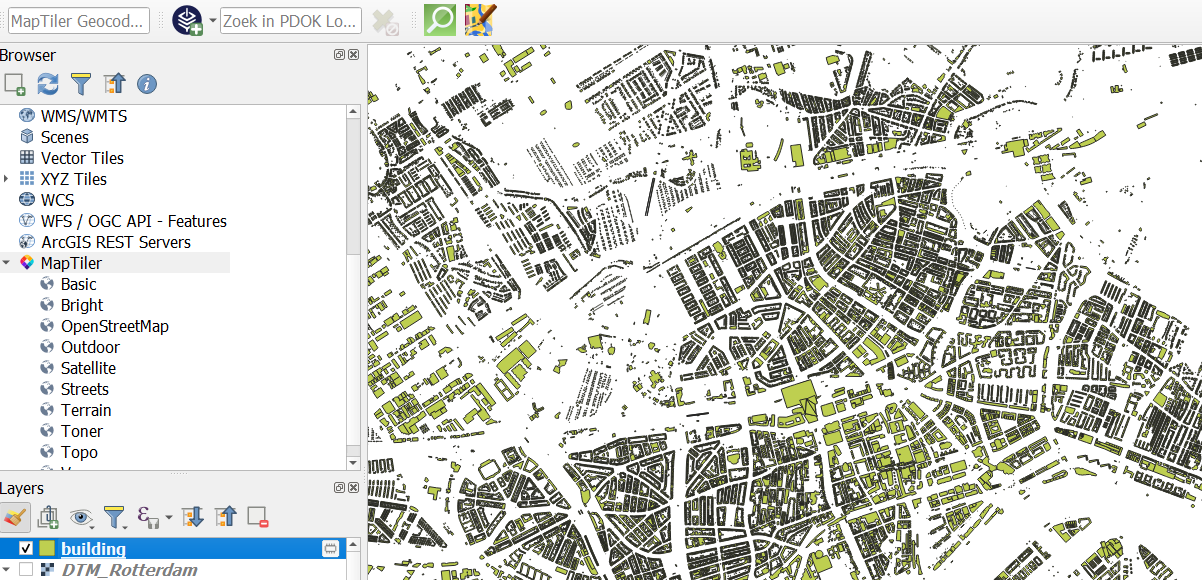Collapse all Browser panel entries
1202x580 pixels.
[114, 84]
